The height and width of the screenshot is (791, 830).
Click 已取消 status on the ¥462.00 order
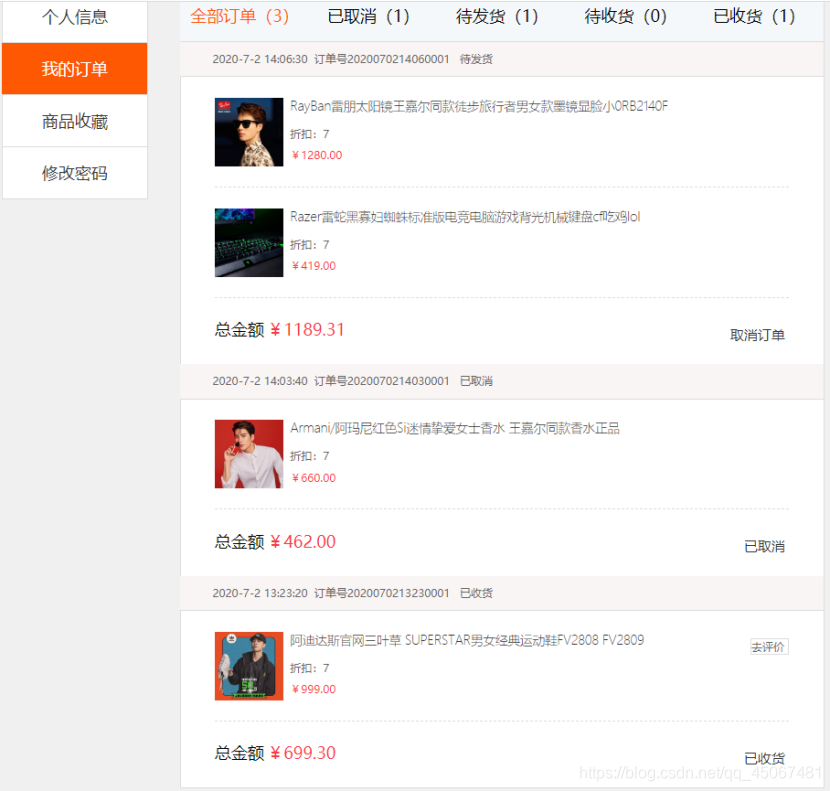tap(764, 546)
